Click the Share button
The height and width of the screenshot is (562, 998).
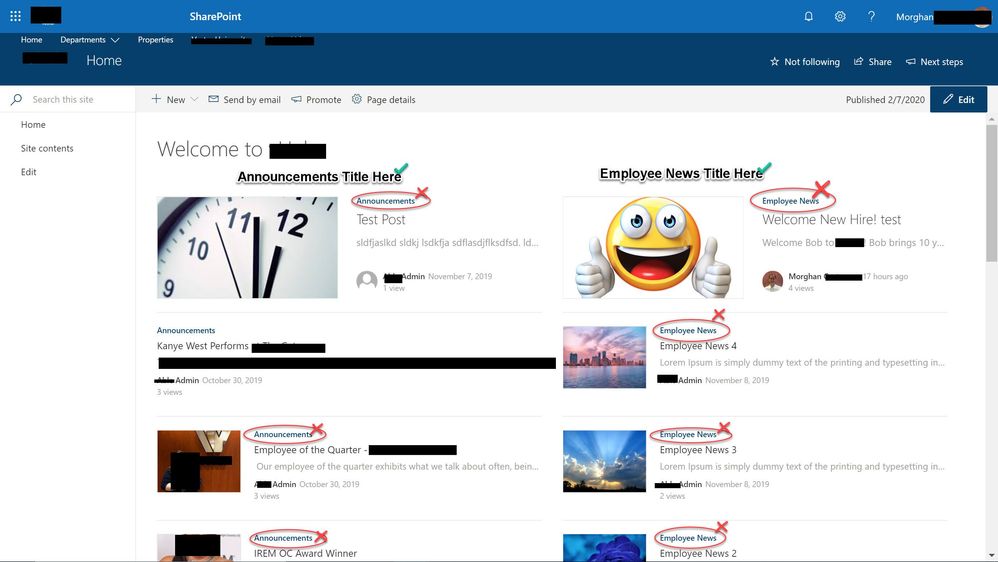coord(873,62)
